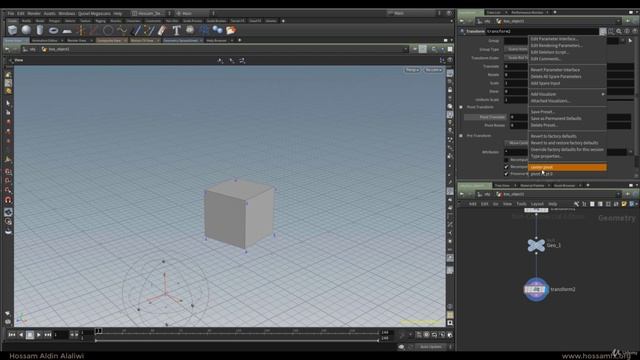This screenshot has width=640, height=360.
Task: Choose Revert to factory defaults entry
Action: (553, 136)
